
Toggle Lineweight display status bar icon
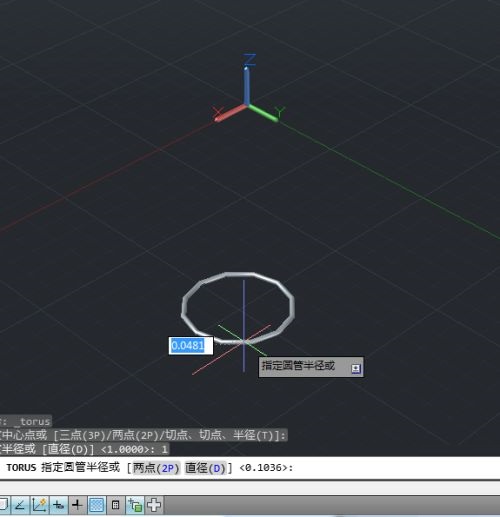point(77,505)
